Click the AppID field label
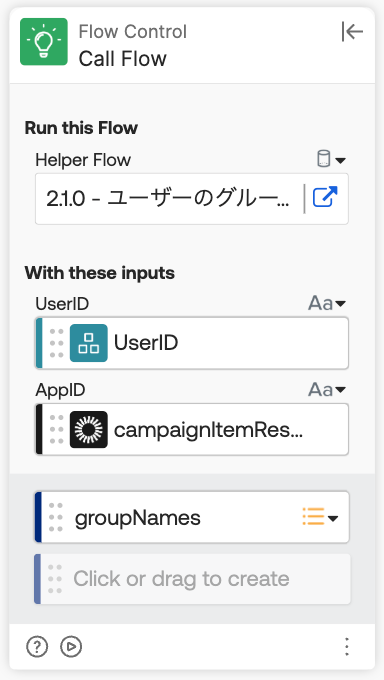Screen dimensions: 384x680 point(60,390)
